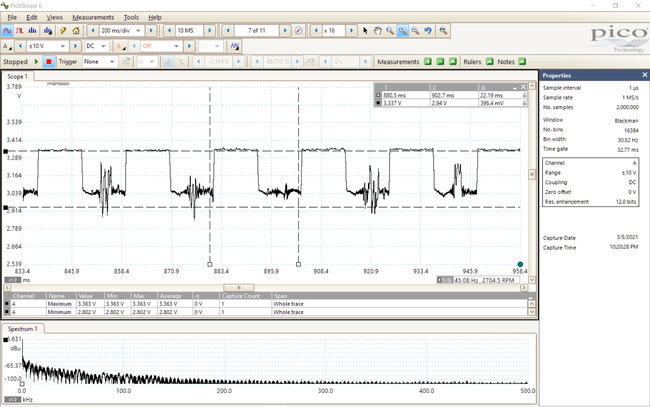Start capture with green go button
The height and width of the screenshot is (407, 650).
pos(36,61)
